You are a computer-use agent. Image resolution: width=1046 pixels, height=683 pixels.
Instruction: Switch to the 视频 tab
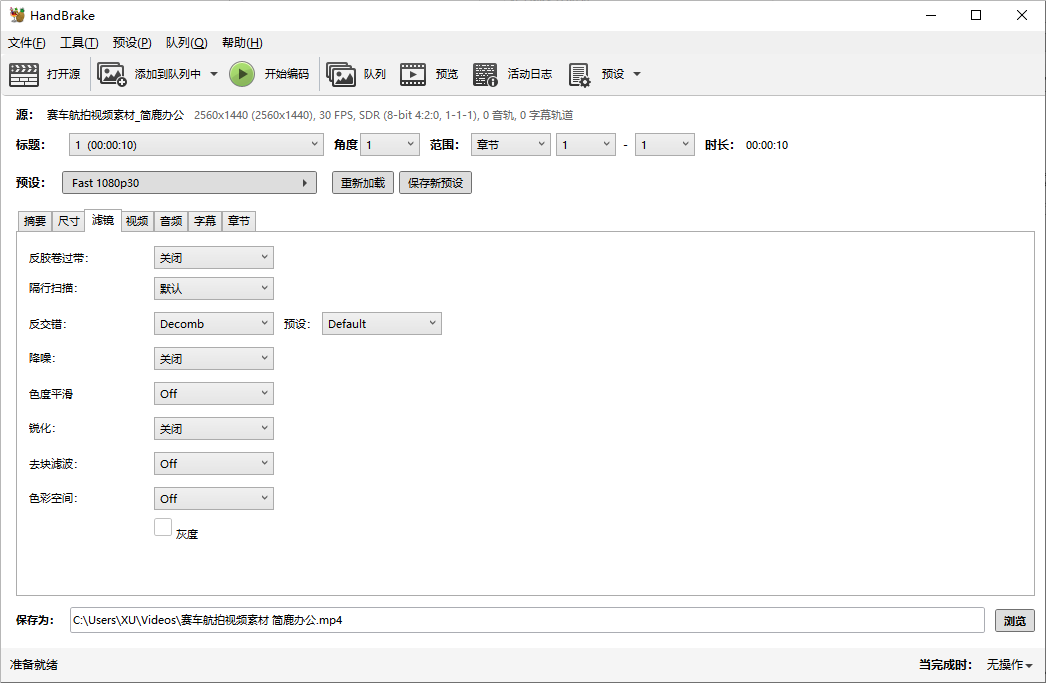click(137, 221)
